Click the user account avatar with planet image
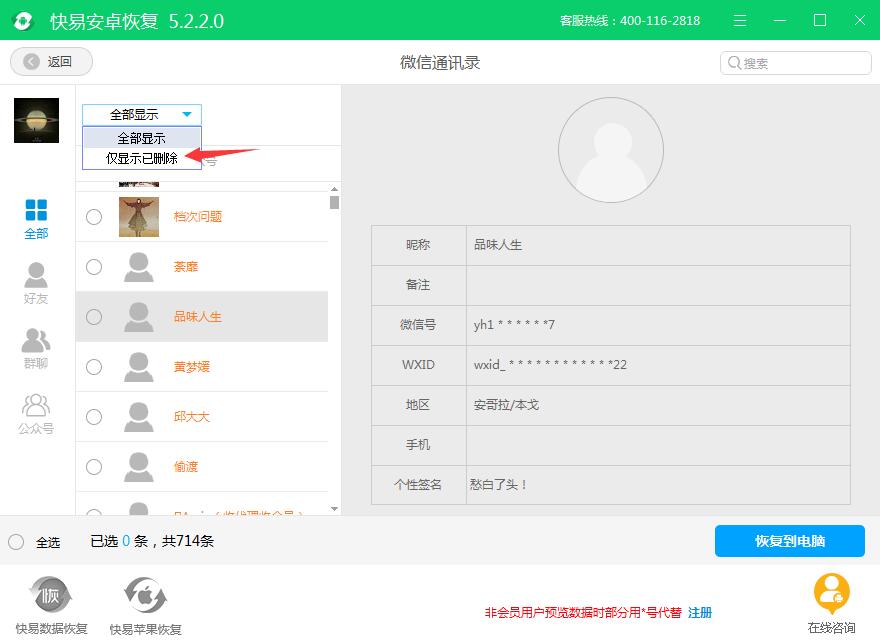The image size is (880, 640). [36, 120]
